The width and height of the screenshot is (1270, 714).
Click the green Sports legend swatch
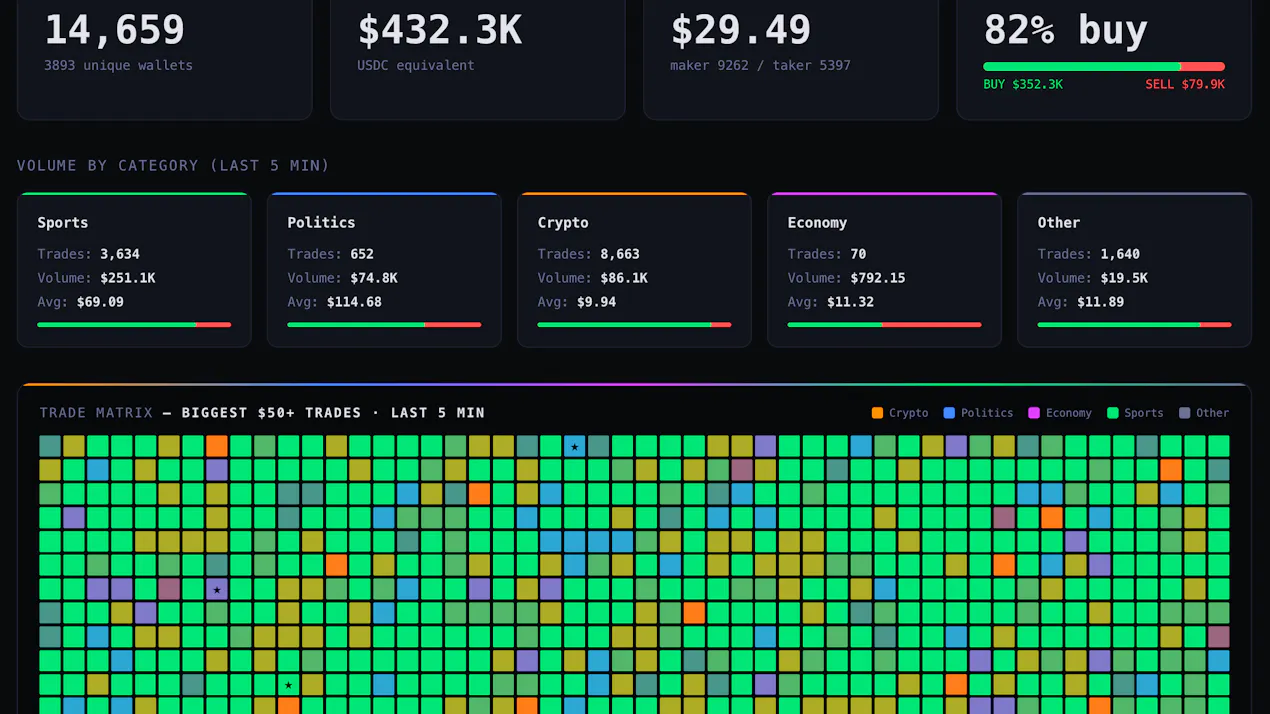click(1113, 413)
